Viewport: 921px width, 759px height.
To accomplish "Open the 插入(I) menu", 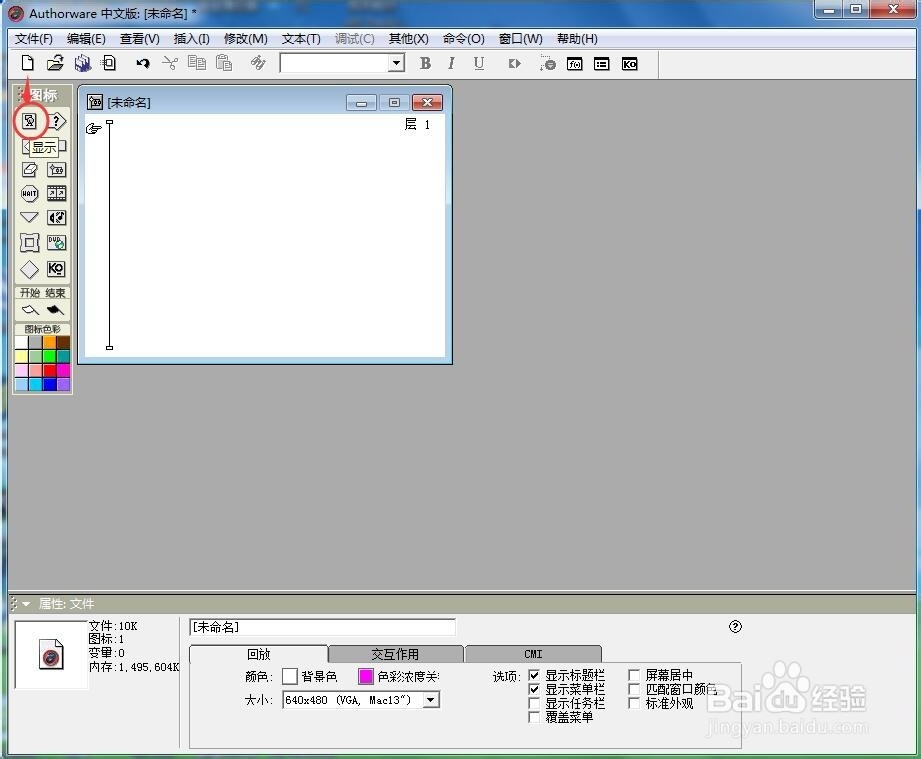I will (x=191, y=39).
